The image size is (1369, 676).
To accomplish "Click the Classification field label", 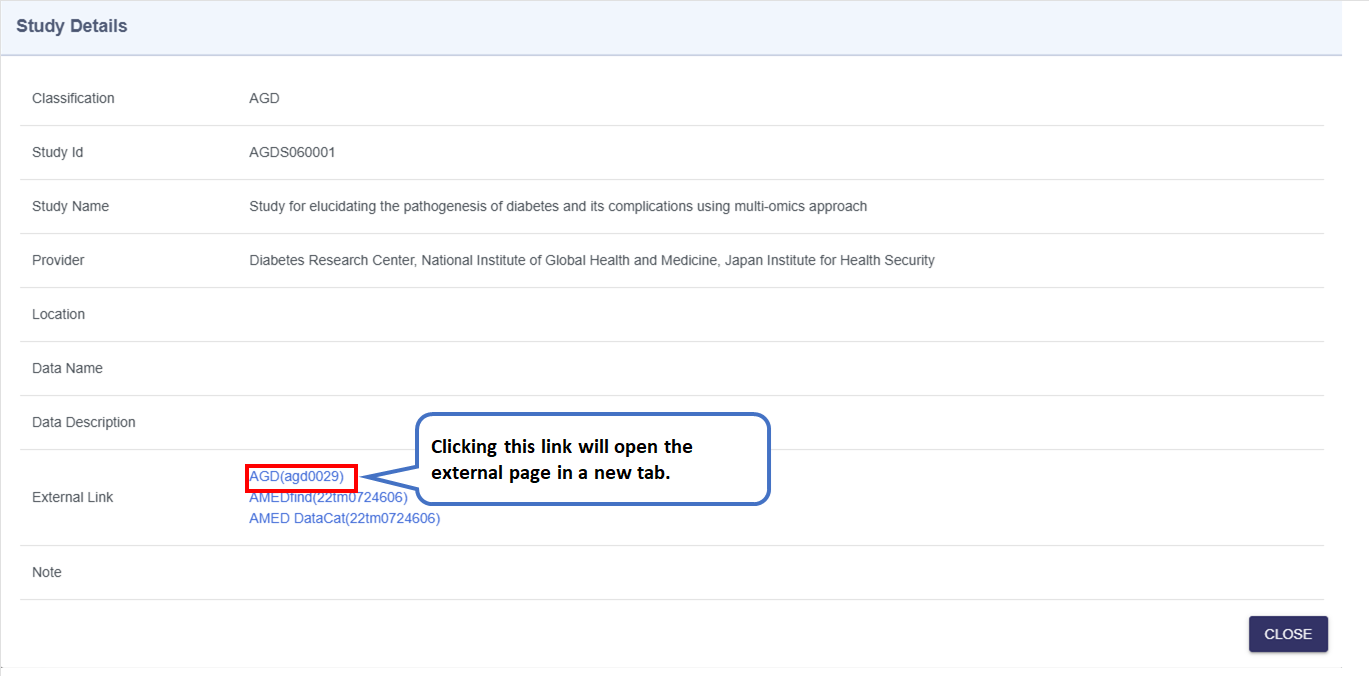I will click(x=73, y=99).
